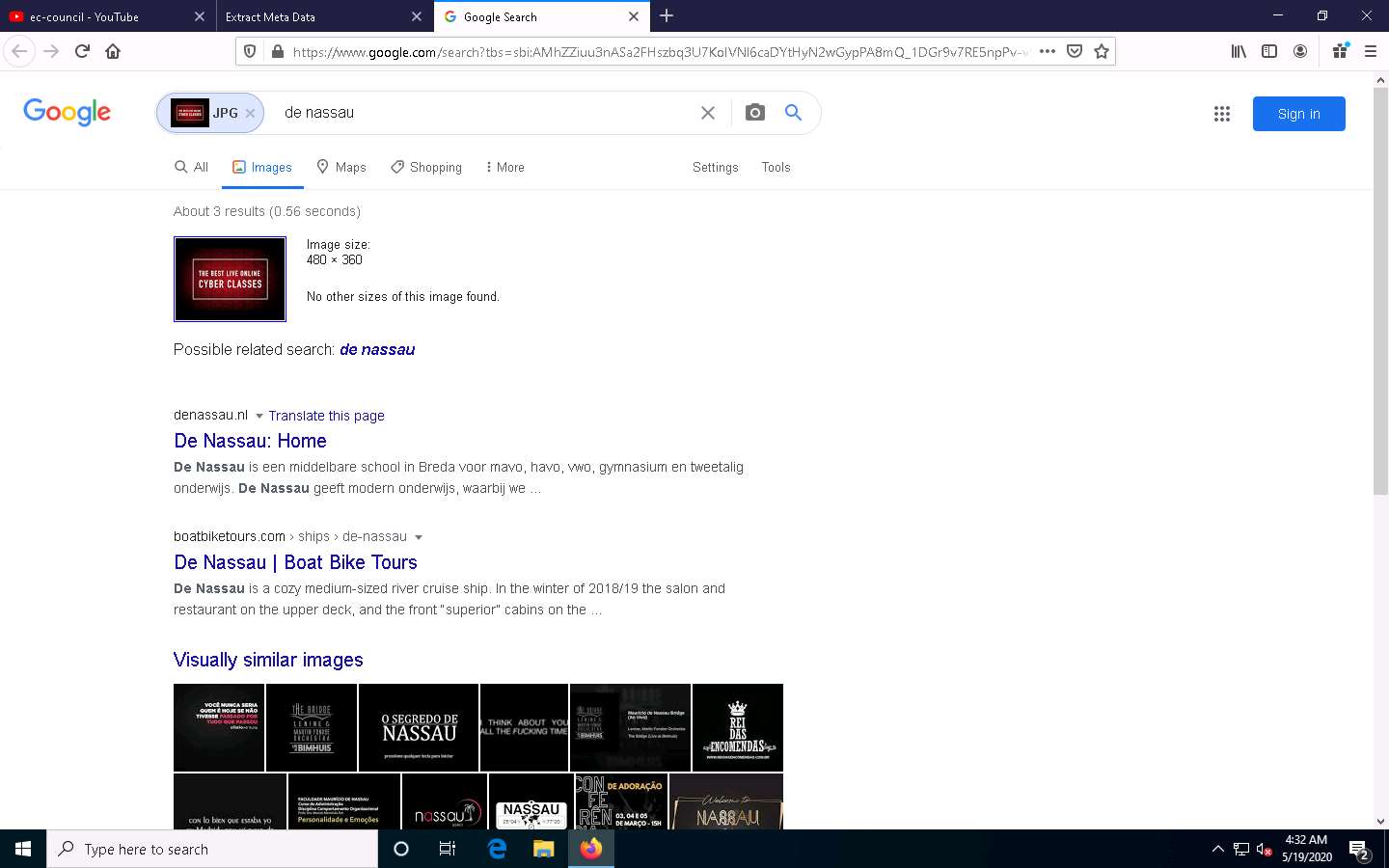This screenshot has width=1389, height=868.
Task: Go to Google logo homepage
Action: (67, 112)
